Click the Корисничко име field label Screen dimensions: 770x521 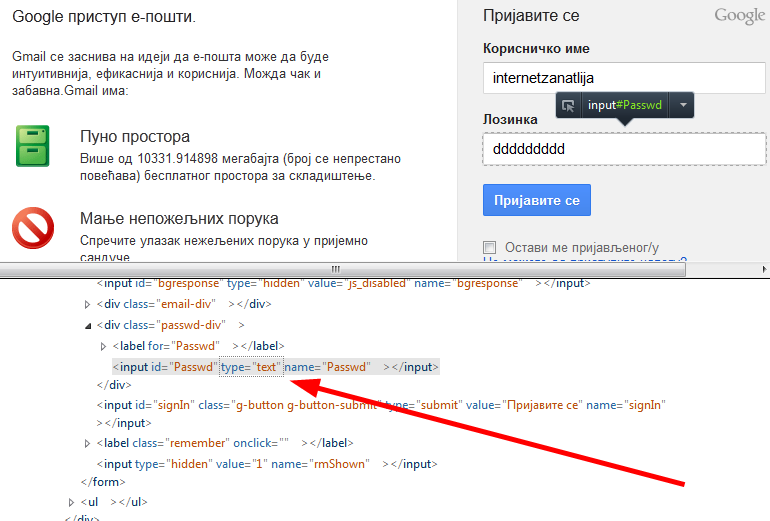(536, 49)
